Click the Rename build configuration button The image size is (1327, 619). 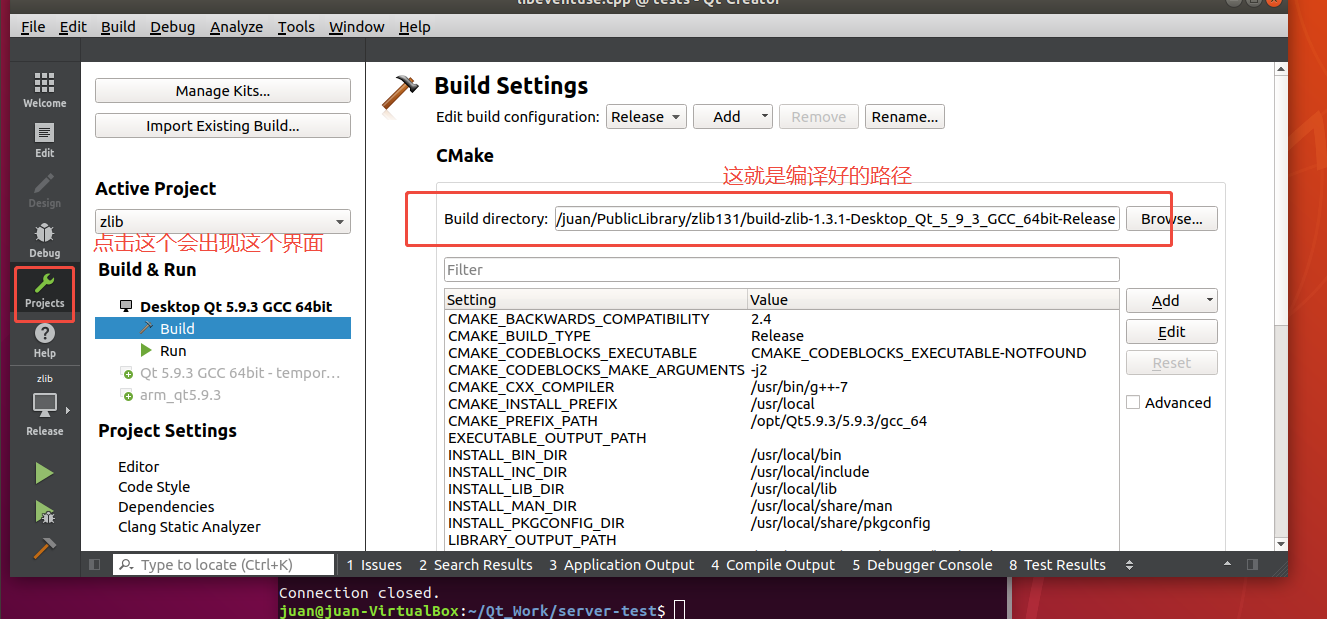[905, 117]
